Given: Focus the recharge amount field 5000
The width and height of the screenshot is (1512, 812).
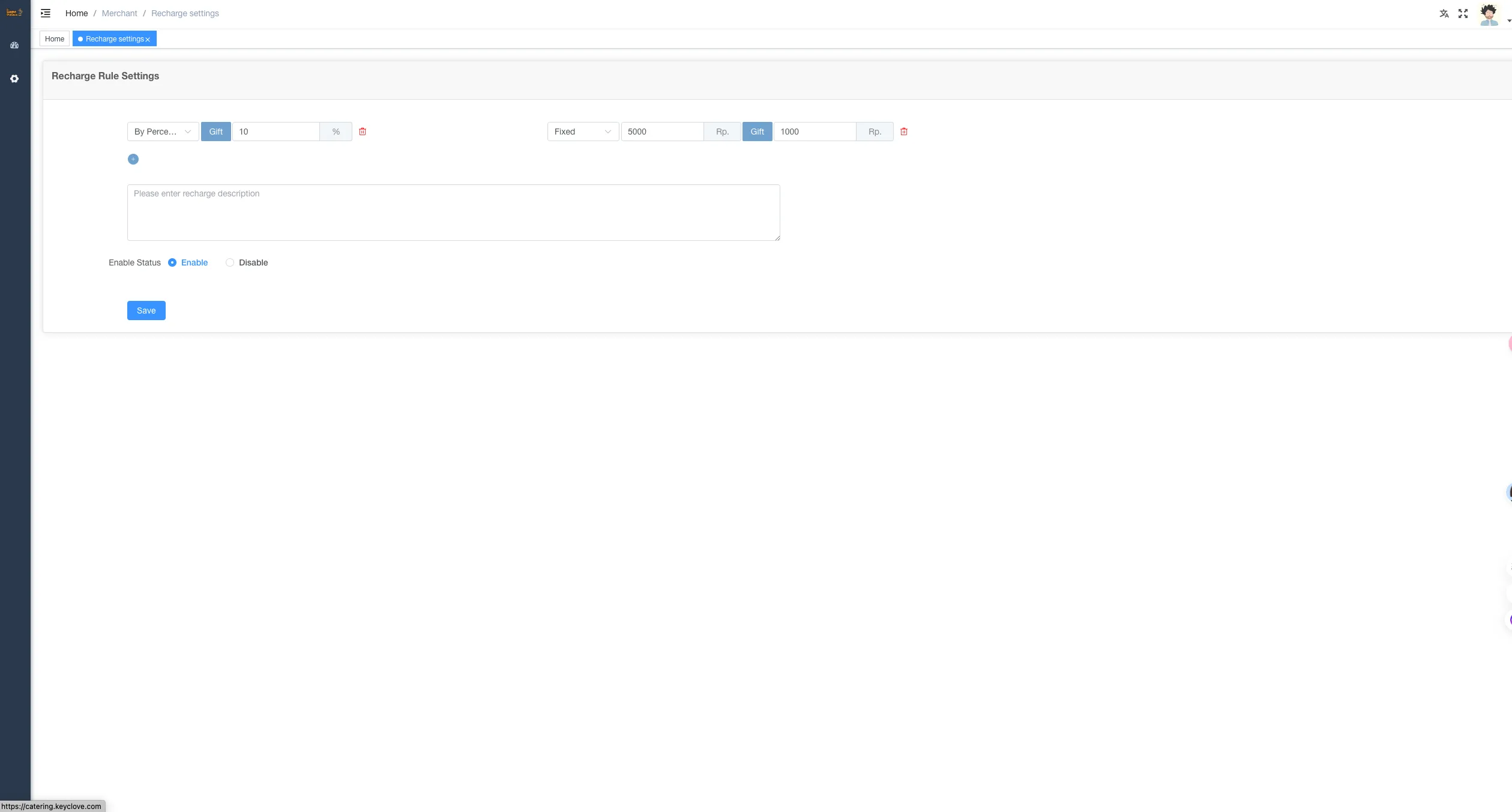Looking at the screenshot, I should [663, 132].
